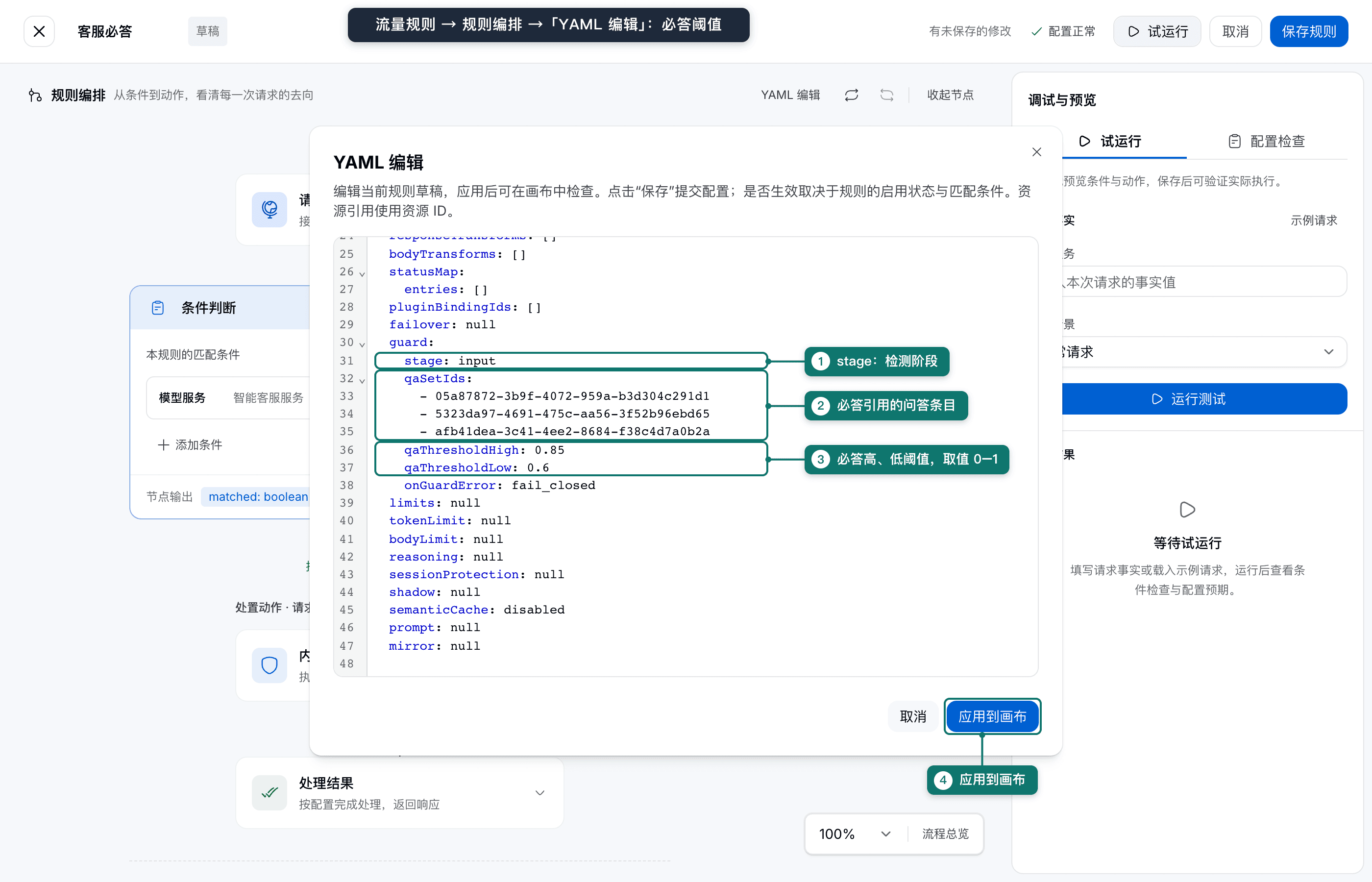Viewport: 1372px width, 882px height.
Task: Click the 条件判断 clipboard icon
Action: [157, 308]
